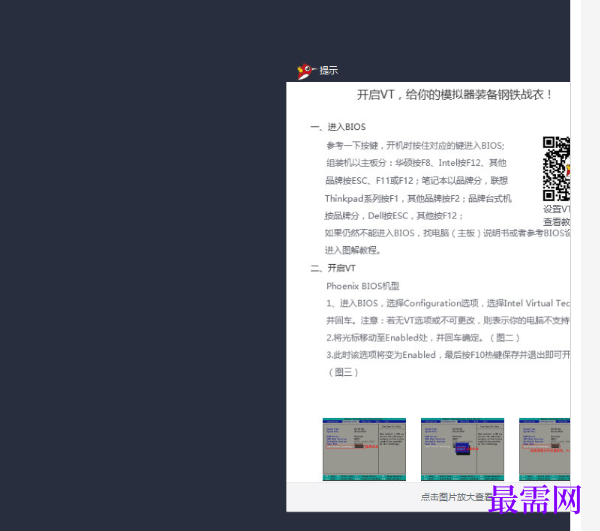Image resolution: width=600 pixels, height=531 pixels.
Task: Click the section heading 二、开启VT
Action: (x=333, y=268)
